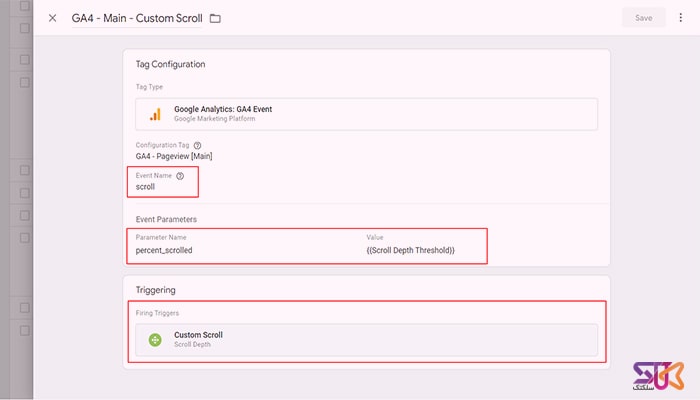700x400 pixels.
Task: Click the Google Analytics bar chart icon
Action: click(155, 114)
